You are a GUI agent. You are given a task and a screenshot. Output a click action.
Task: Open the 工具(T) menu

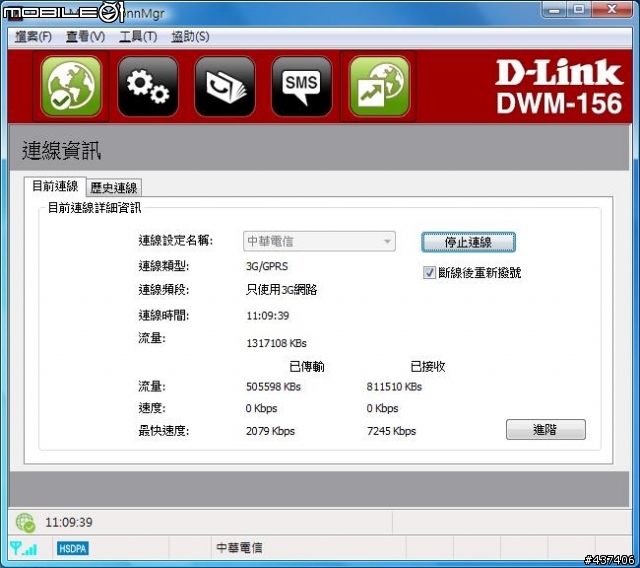pos(138,37)
